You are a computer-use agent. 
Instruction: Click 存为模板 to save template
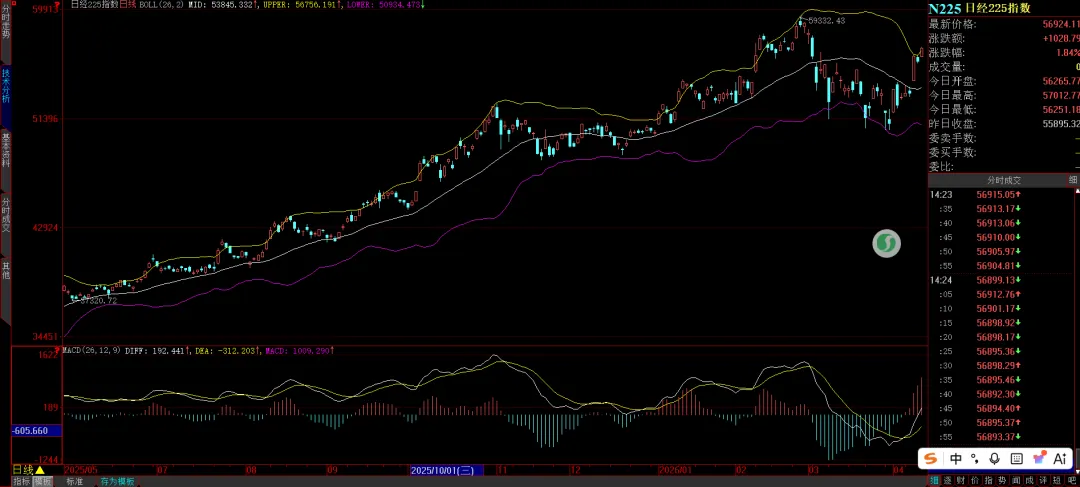[117, 481]
